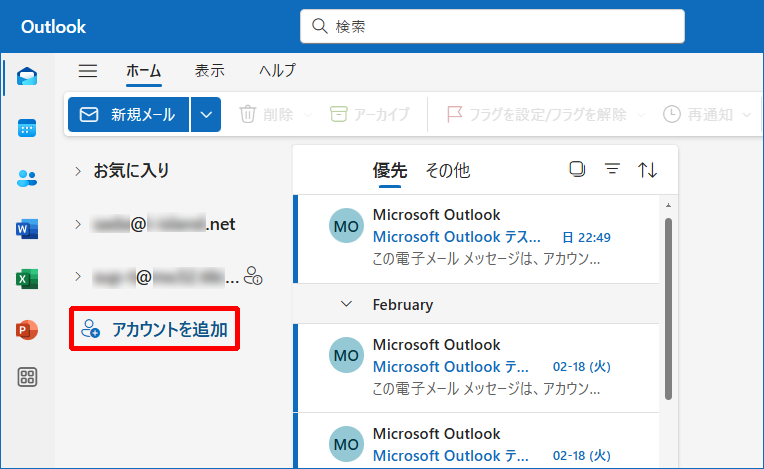The height and width of the screenshot is (469, 764).
Task: Launch Word from the sidebar
Action: point(27,229)
